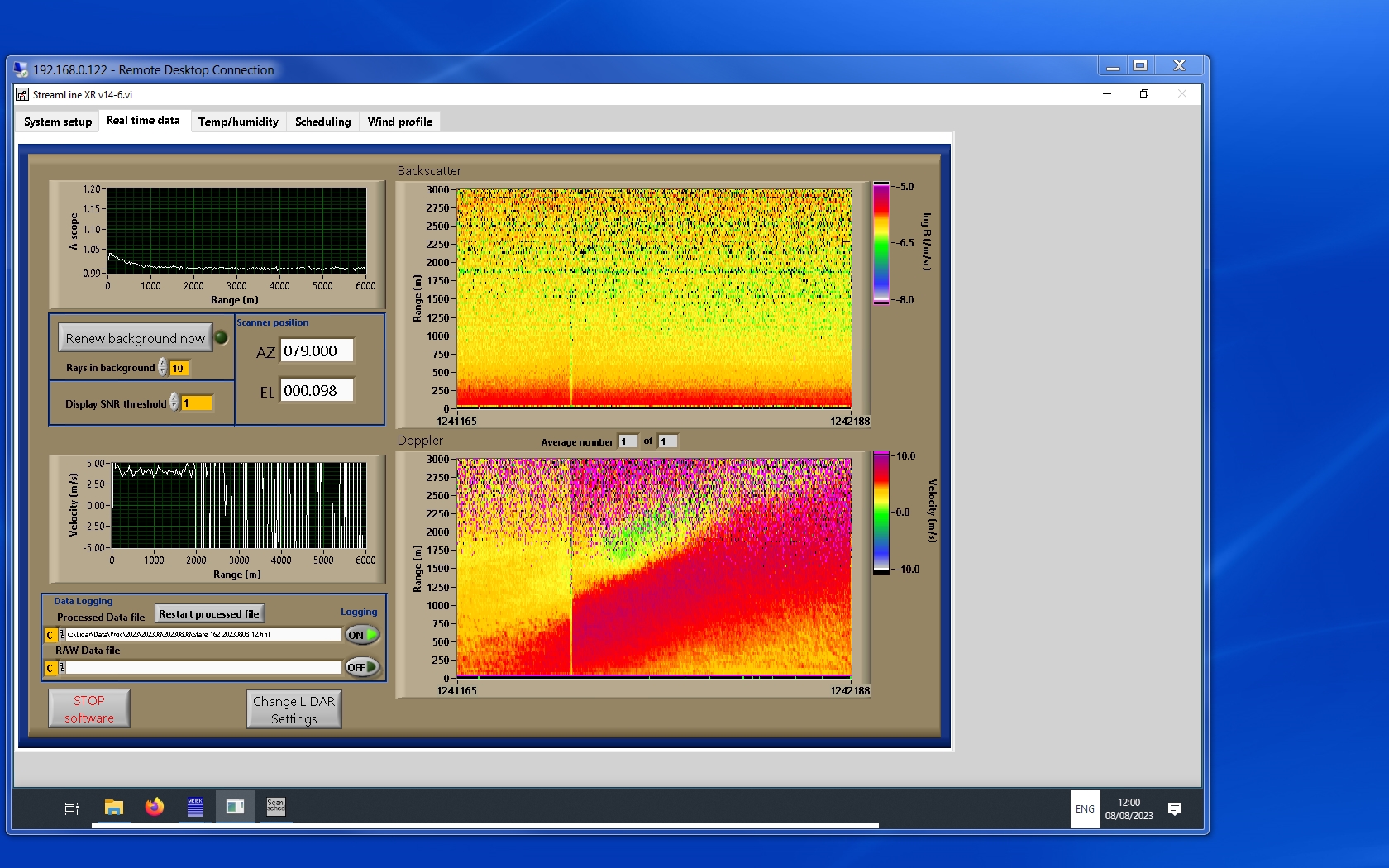This screenshot has height=868, width=1389.
Task: Click the yellow C icon beside RAW Data file path
Action: pos(50,668)
